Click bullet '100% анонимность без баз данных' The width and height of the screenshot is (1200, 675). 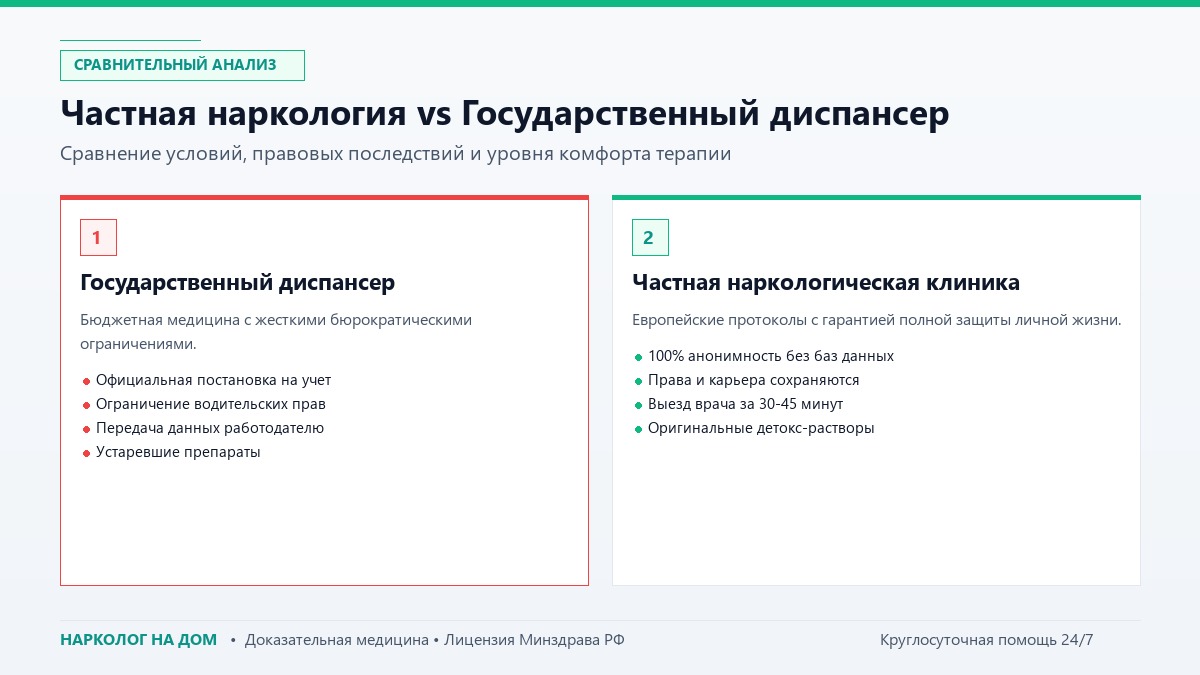(771, 356)
